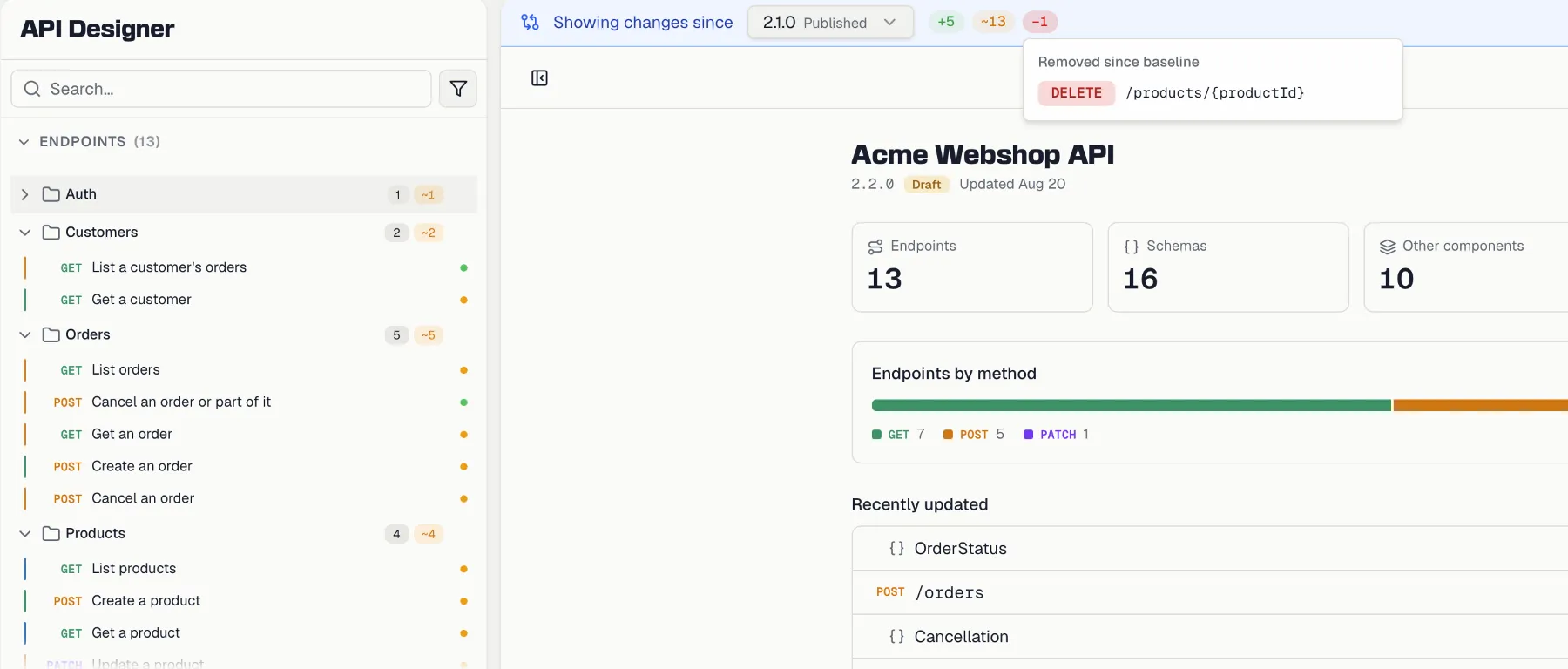Focus the Search input field

click(221, 89)
